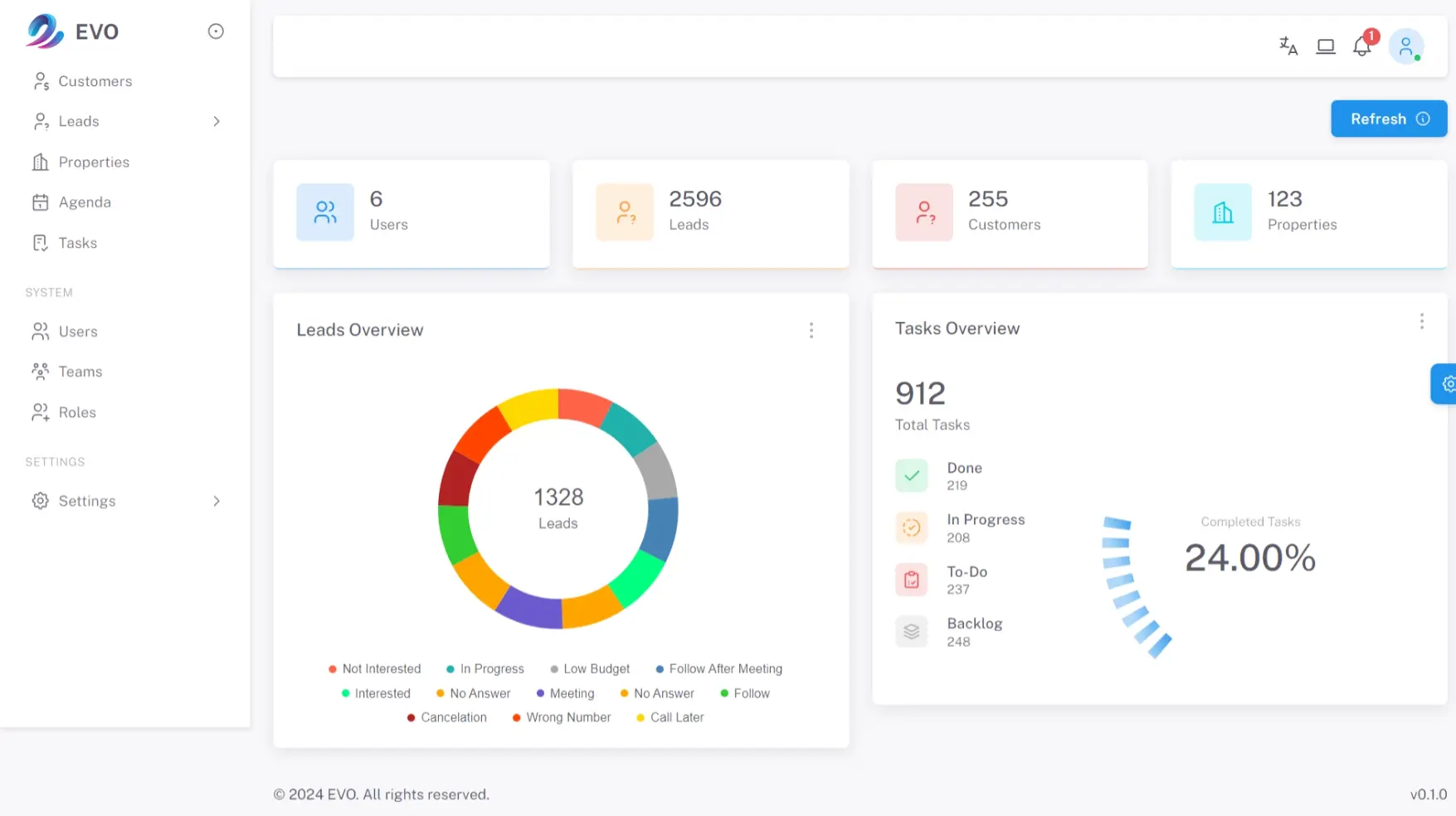
Task: Toggle Wrong Number legend entry
Action: click(x=562, y=717)
